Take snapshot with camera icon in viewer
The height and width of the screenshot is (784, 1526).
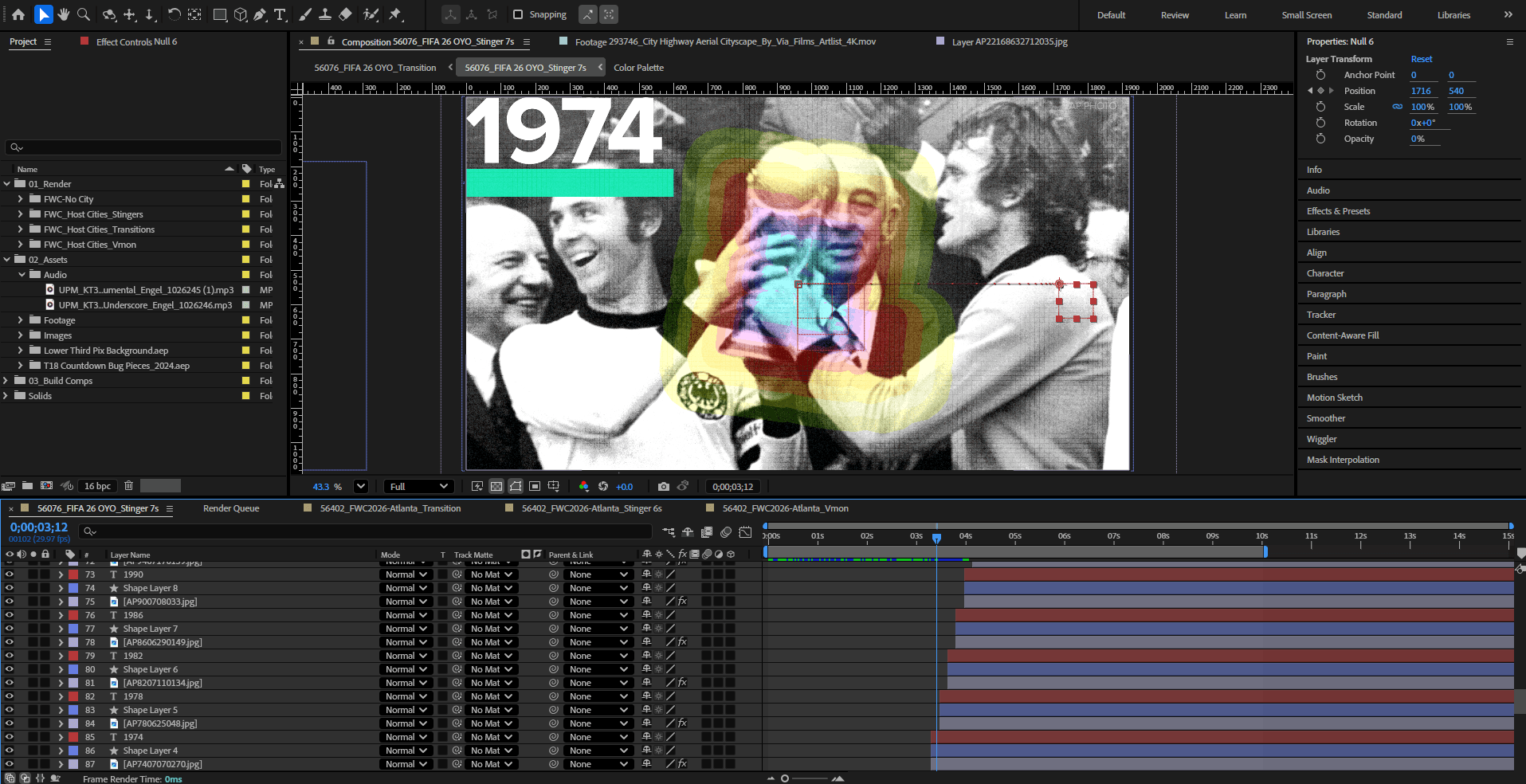(x=664, y=486)
